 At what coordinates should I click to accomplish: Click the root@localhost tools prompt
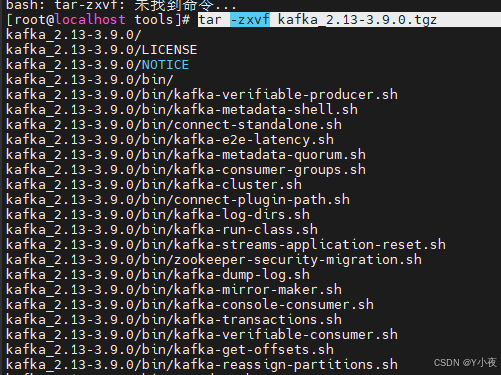click(x=98, y=20)
